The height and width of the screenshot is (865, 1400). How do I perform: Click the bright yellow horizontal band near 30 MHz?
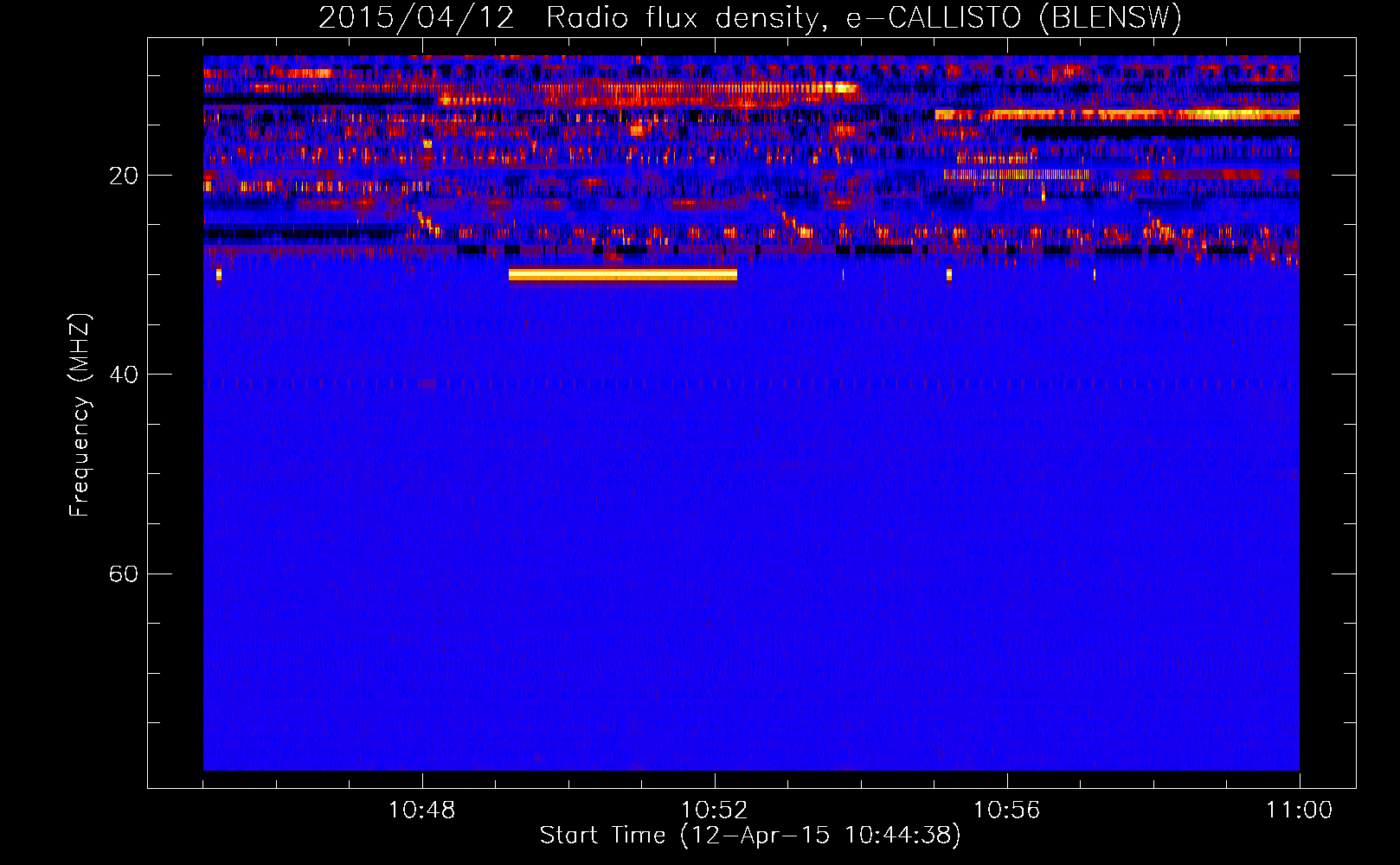[623, 275]
